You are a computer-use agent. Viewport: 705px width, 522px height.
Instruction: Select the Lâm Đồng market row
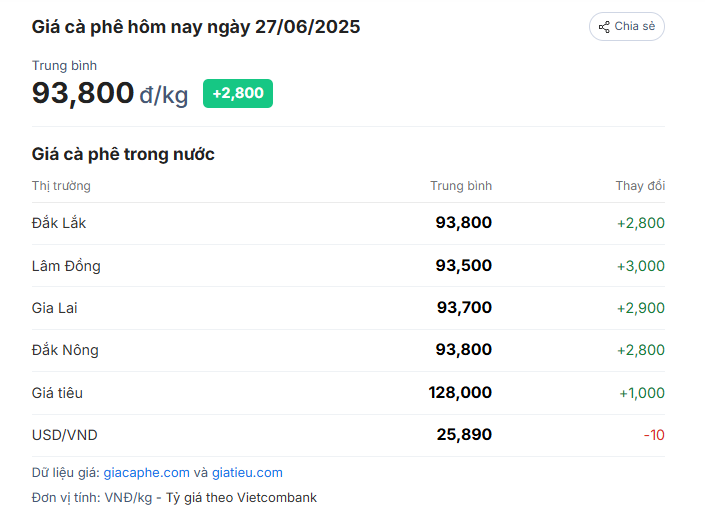click(x=348, y=266)
